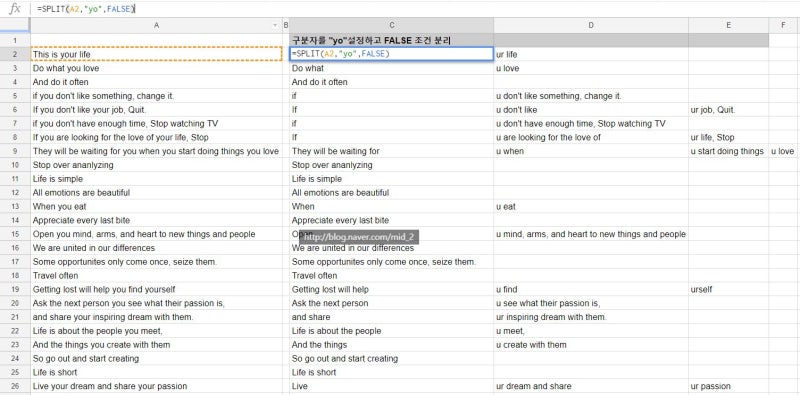This screenshot has width=800, height=395.
Task: Select column F header
Action: coord(783,25)
